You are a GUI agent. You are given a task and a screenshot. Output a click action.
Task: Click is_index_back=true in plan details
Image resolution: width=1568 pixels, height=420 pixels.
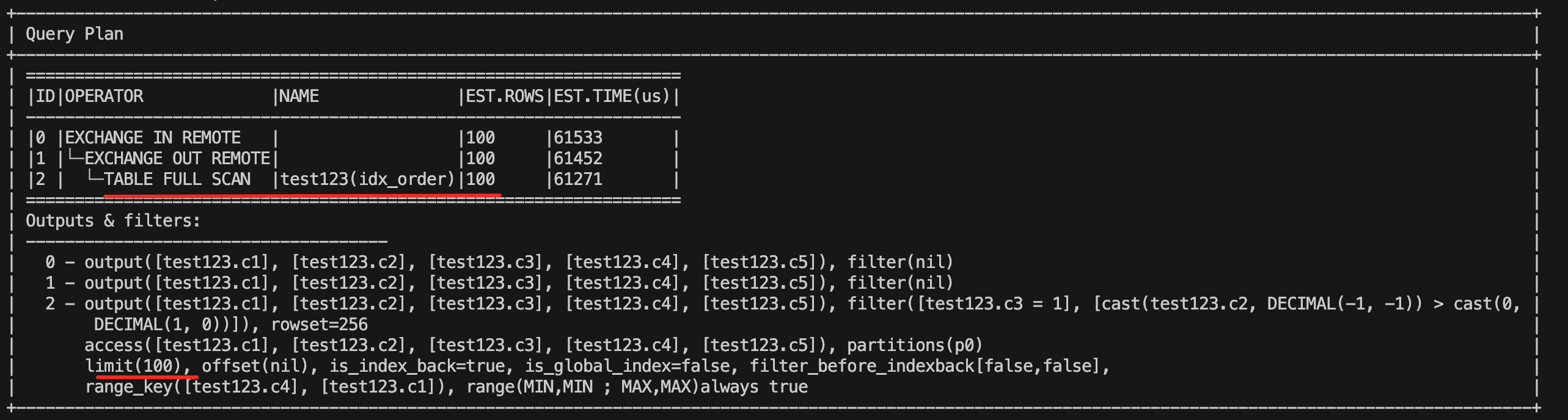417,366
